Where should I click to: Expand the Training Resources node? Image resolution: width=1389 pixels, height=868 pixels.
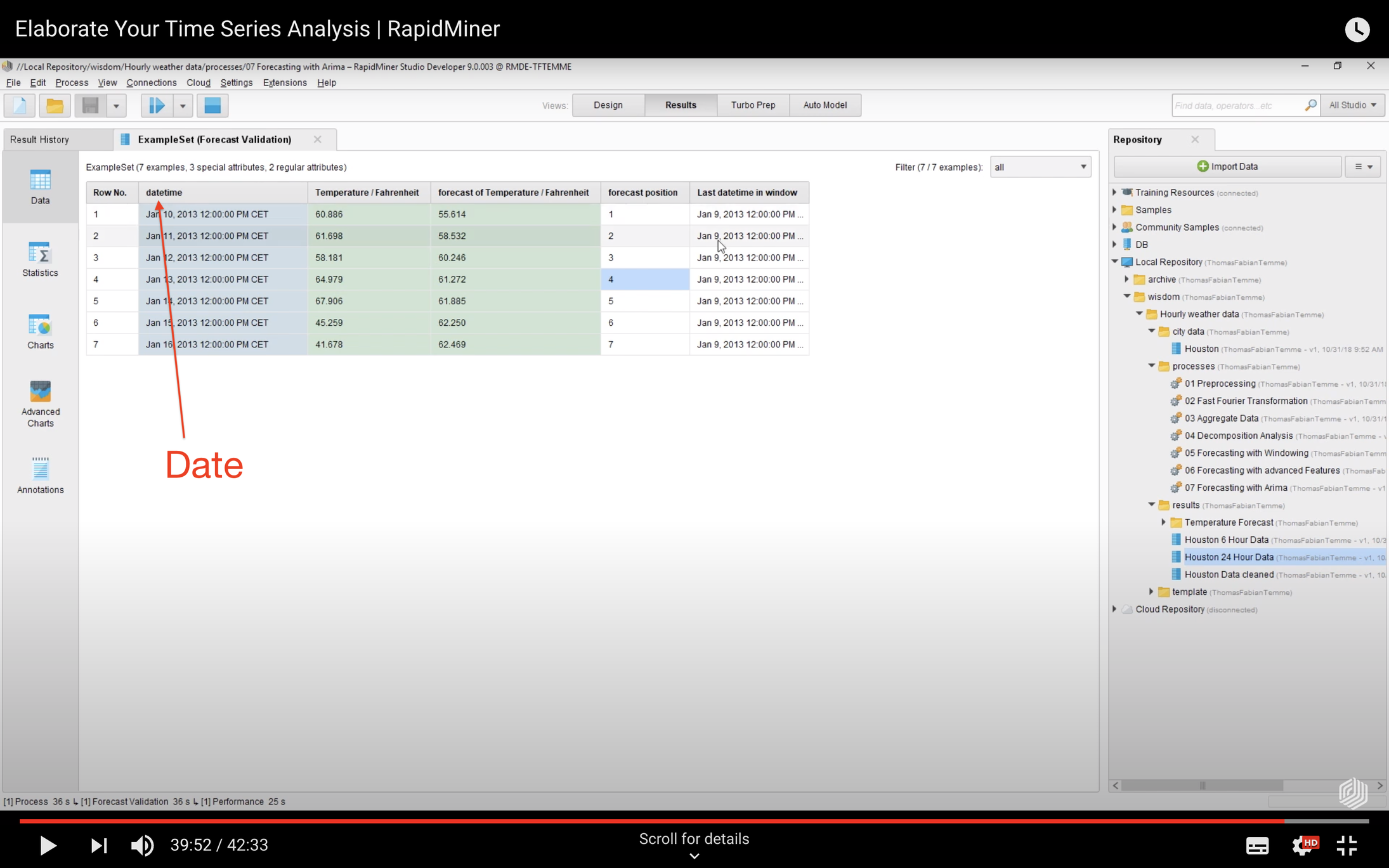point(1115,192)
